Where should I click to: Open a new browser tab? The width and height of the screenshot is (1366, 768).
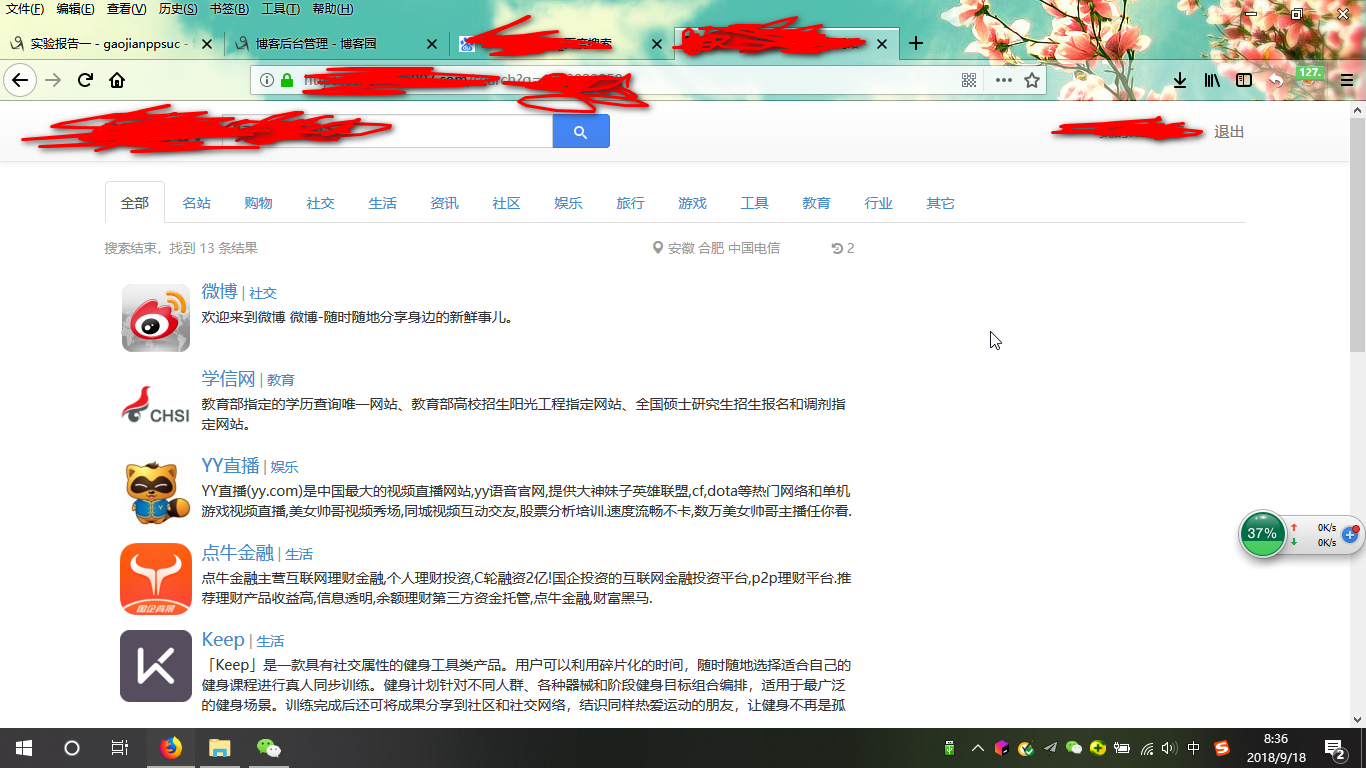click(x=915, y=43)
